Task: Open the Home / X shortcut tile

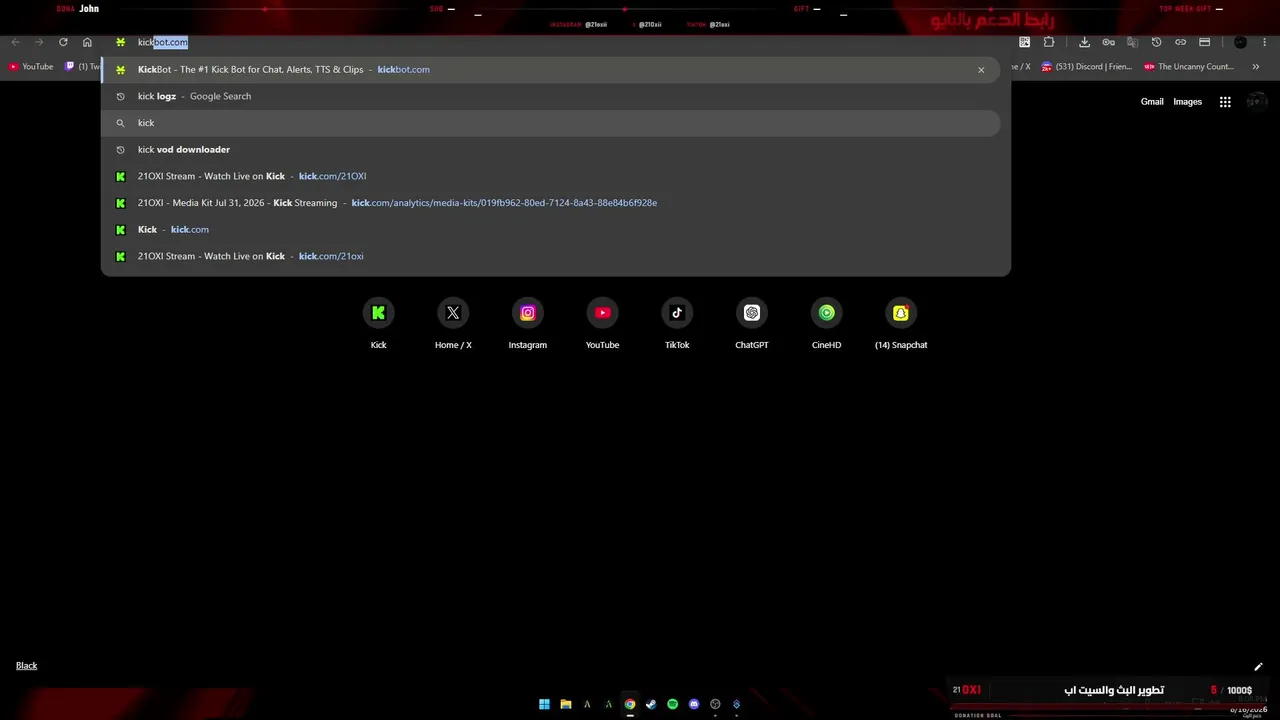Action: click(x=453, y=323)
